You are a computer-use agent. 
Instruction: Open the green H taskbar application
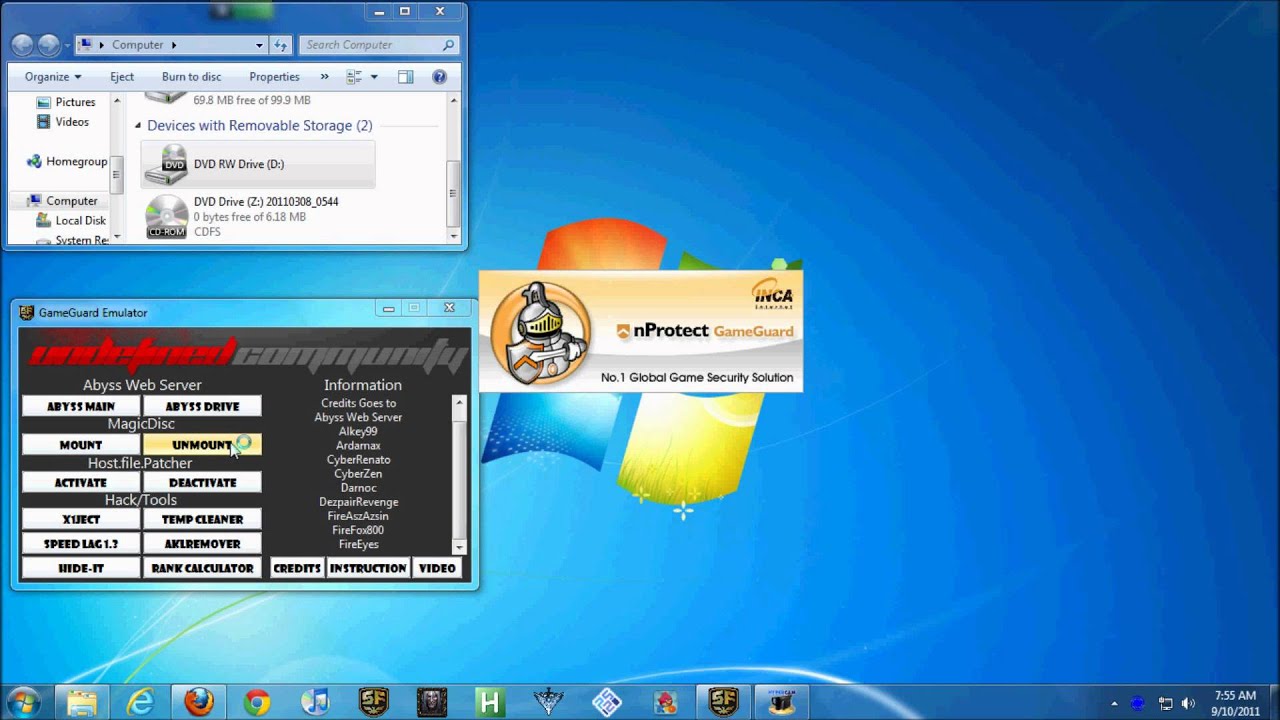489,702
